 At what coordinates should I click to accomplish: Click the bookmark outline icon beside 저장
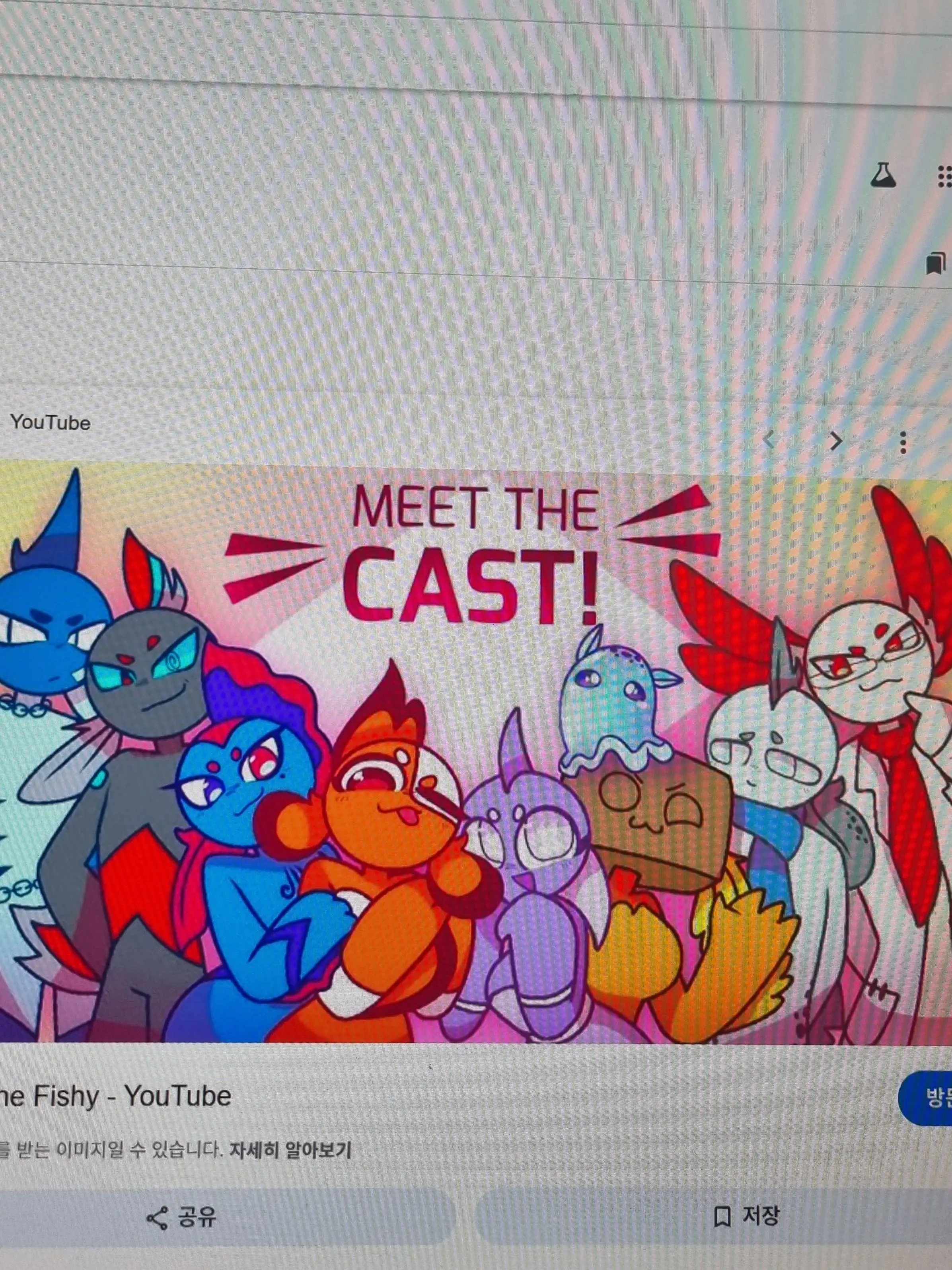pyautogui.click(x=722, y=1216)
